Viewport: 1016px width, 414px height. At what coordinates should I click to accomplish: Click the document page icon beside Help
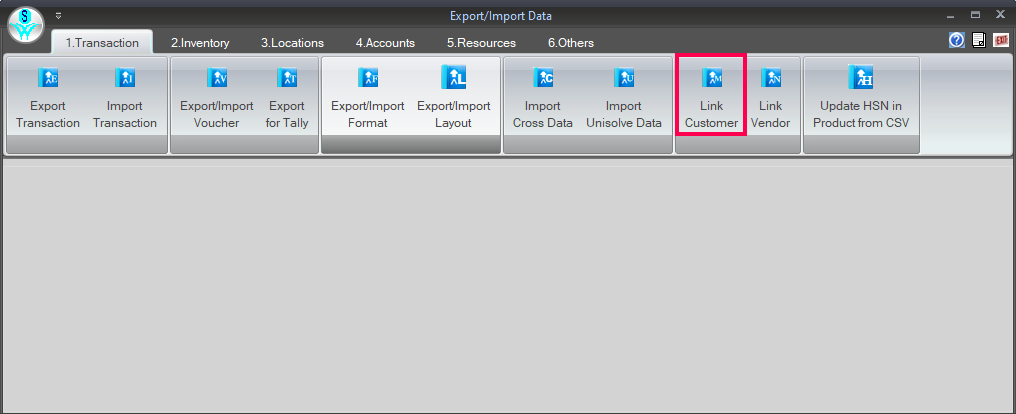[x=979, y=40]
